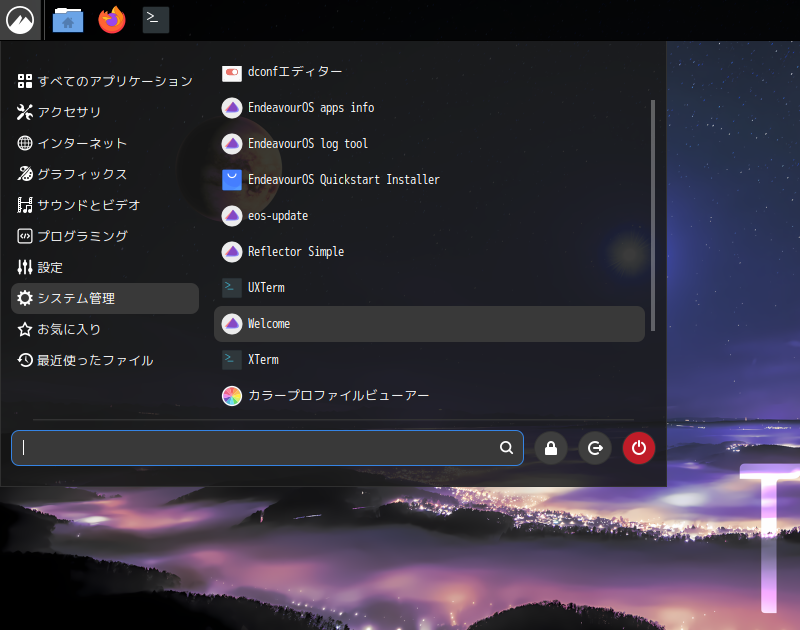Select プログラミング category
The width and height of the screenshot is (800, 630).
[105, 236]
